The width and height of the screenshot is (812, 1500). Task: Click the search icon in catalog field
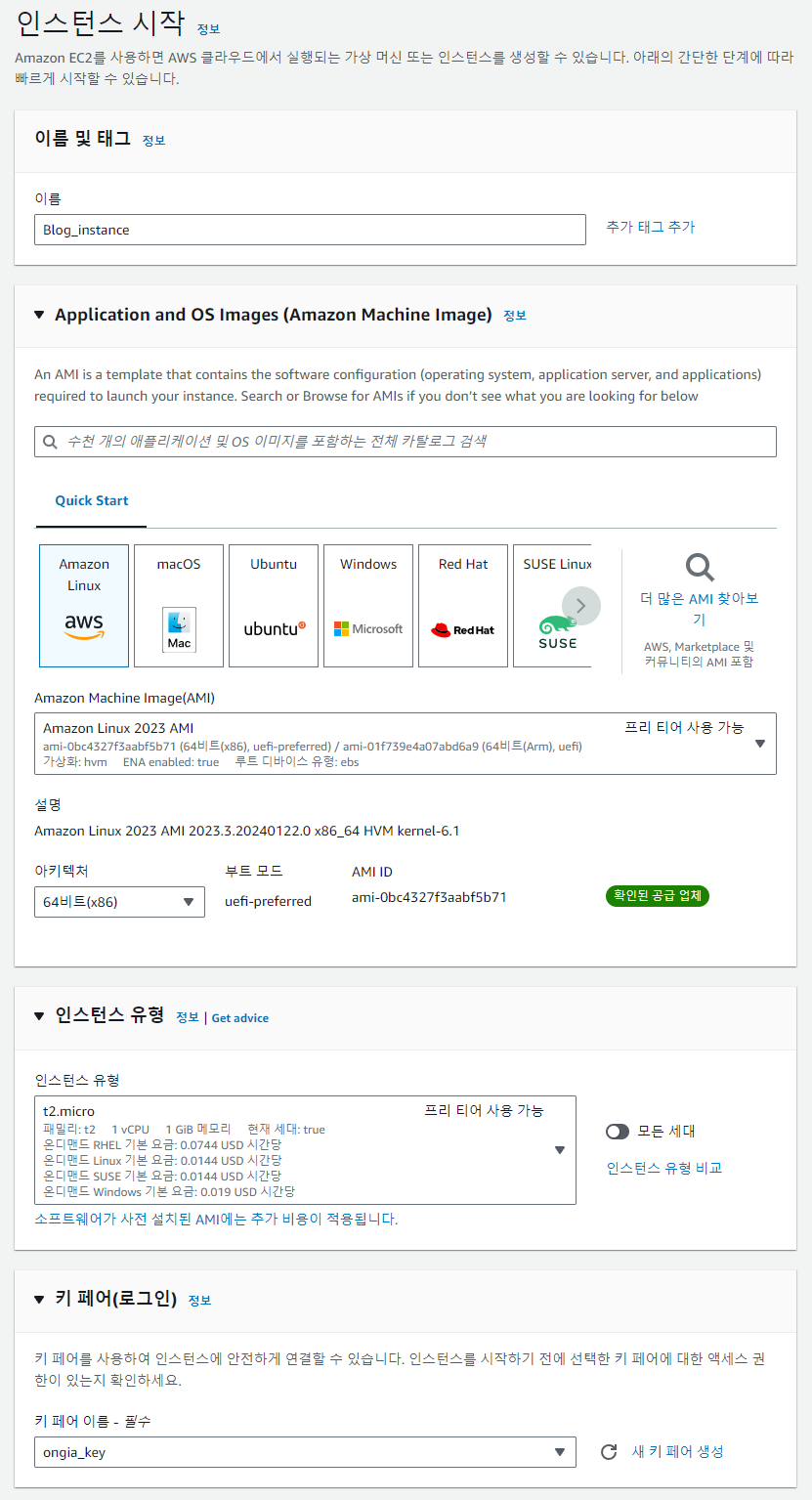(x=51, y=442)
